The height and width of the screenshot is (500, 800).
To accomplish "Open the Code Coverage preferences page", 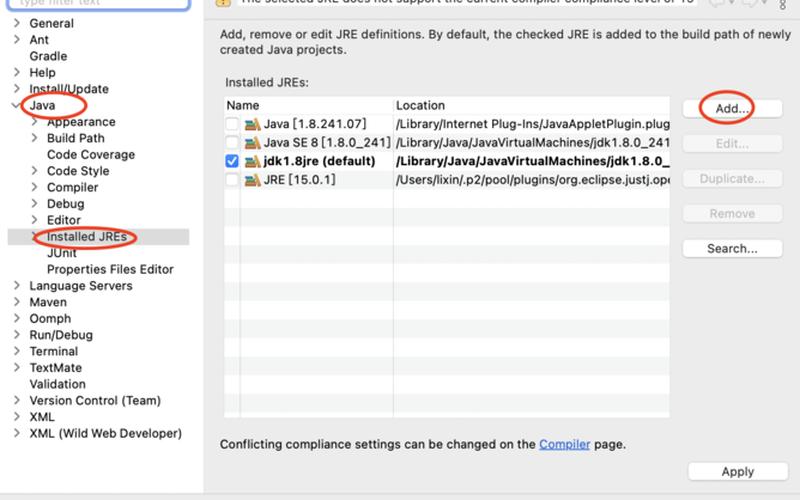I will (91, 154).
